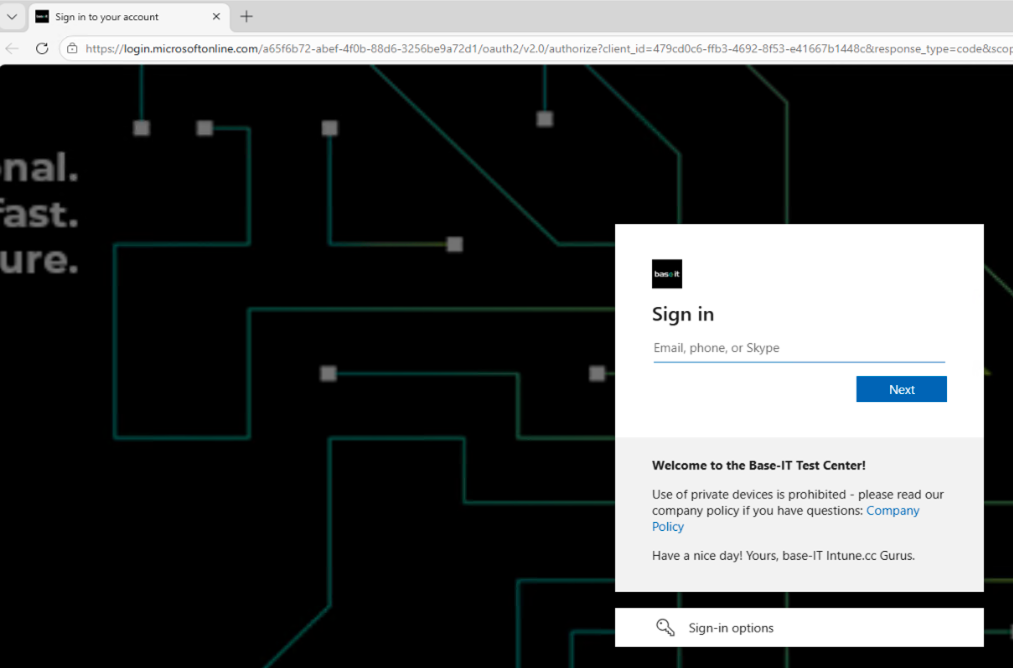Click the refresh page icon
This screenshot has width=1013, height=668.
tap(41, 47)
